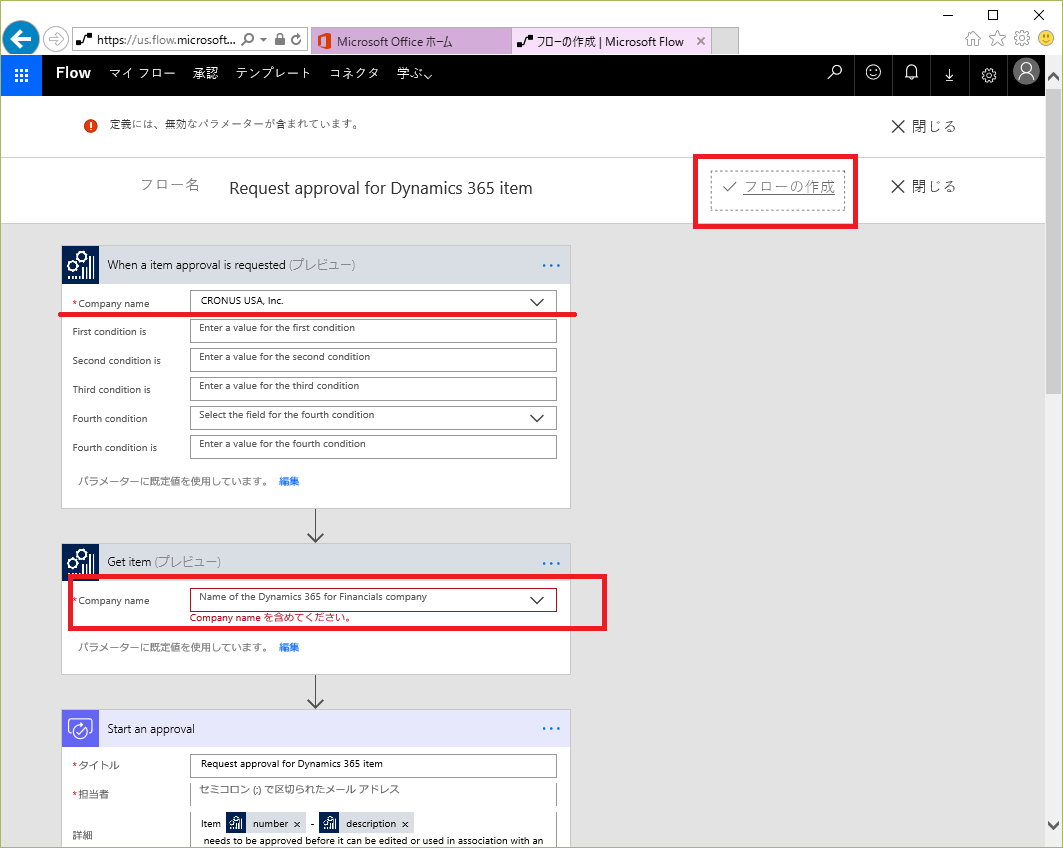Click the Second condition value field
Screen dimensions: 1063x848
click(374, 360)
